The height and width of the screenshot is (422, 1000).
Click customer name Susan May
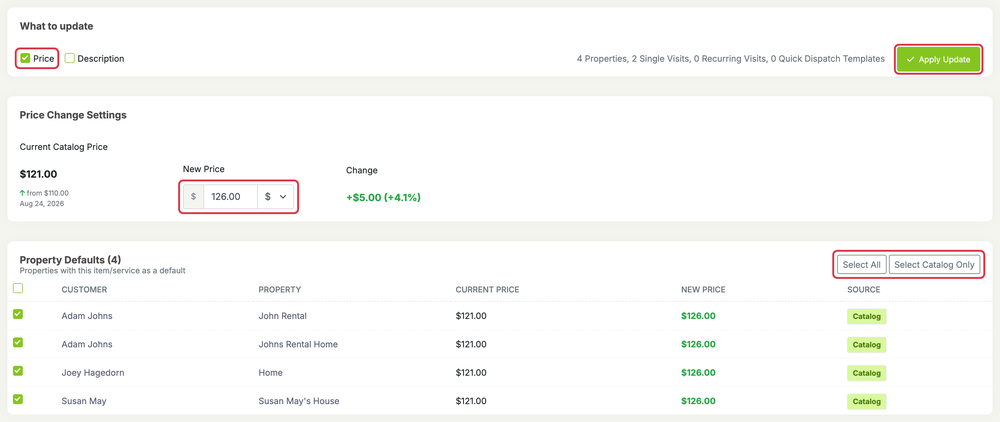(84, 401)
